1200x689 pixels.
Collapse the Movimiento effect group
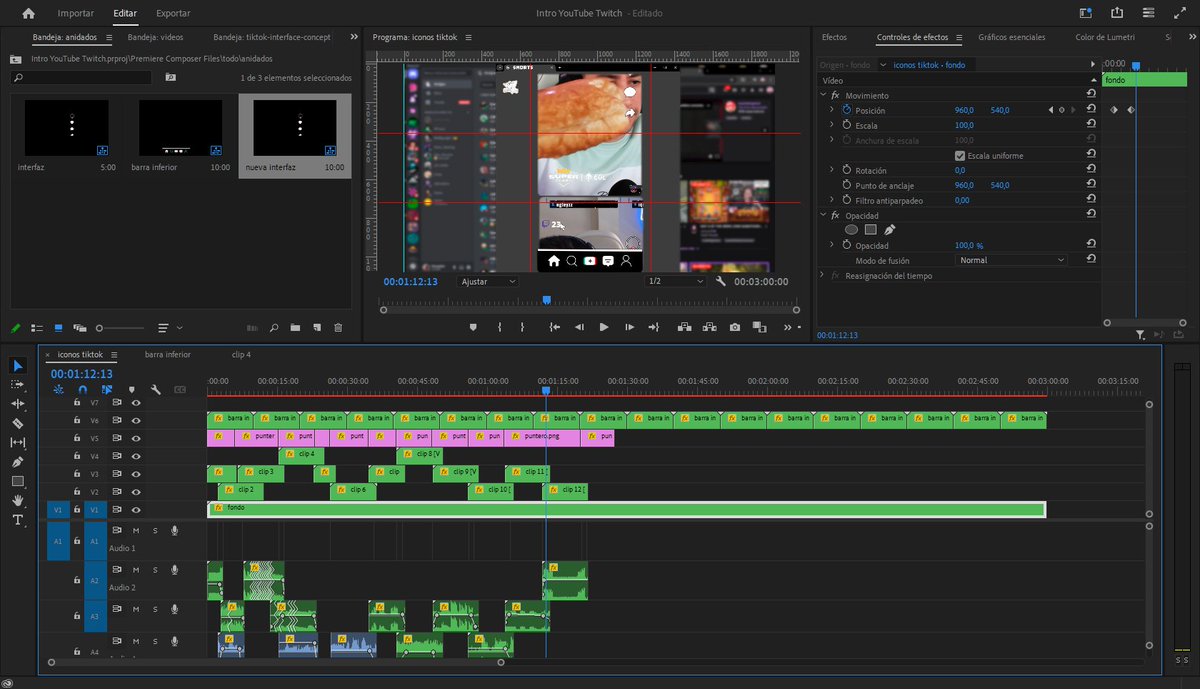click(x=823, y=95)
